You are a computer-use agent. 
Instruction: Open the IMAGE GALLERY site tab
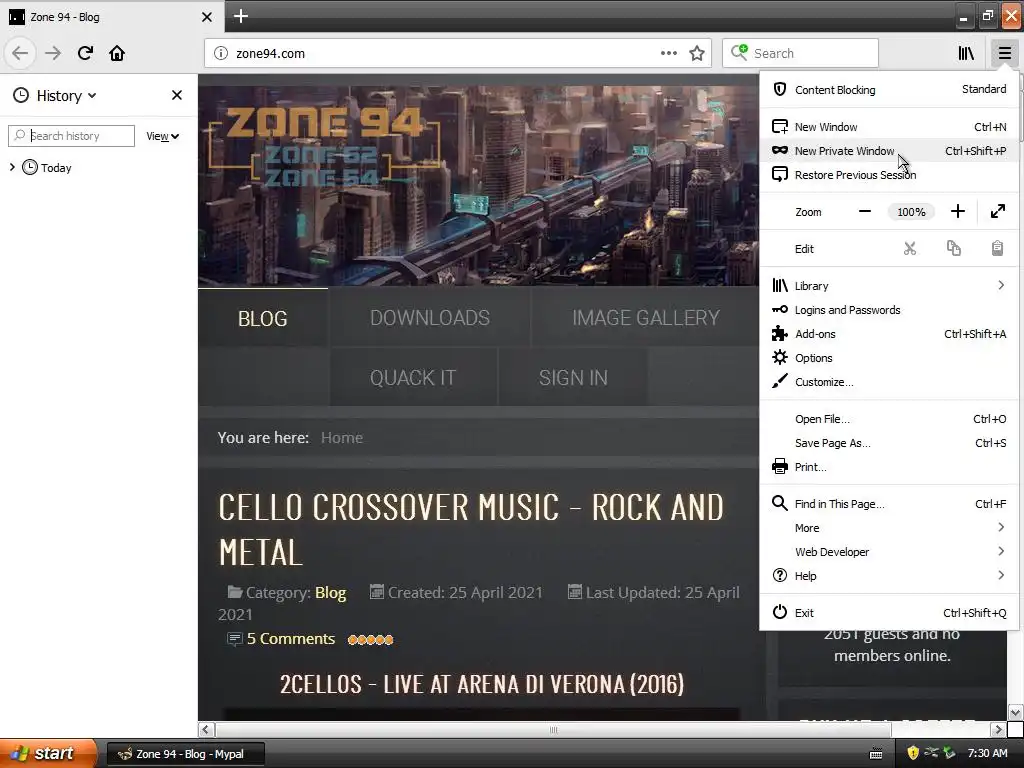pyautogui.click(x=645, y=318)
